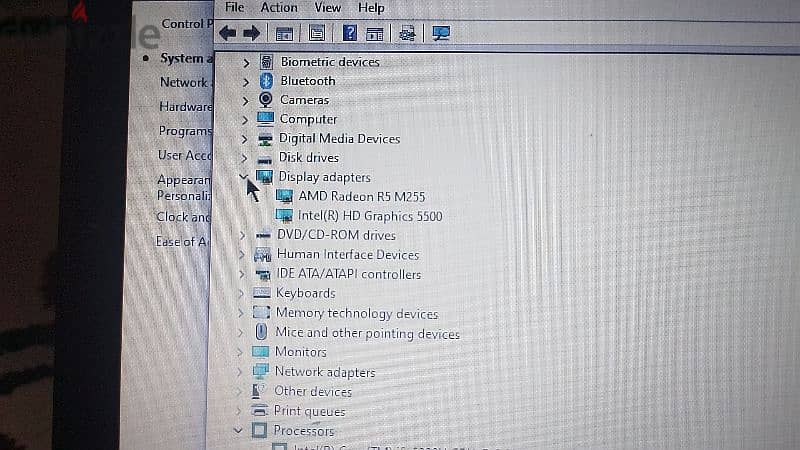The width and height of the screenshot is (800, 450).
Task: Open Hardware link in Control Panel window
Action: (186, 107)
